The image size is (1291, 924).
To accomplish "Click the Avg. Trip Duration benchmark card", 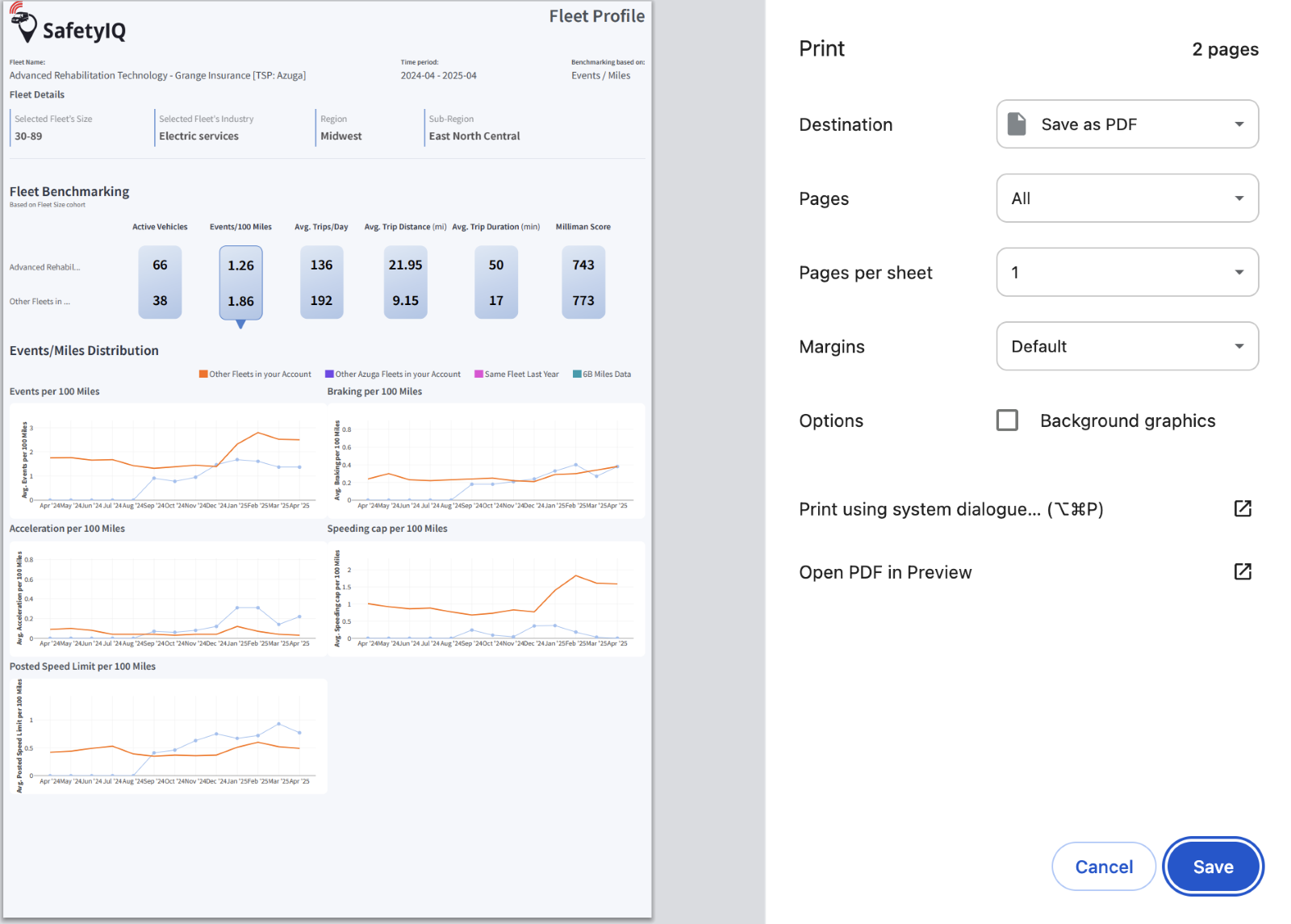I will click(x=496, y=282).
